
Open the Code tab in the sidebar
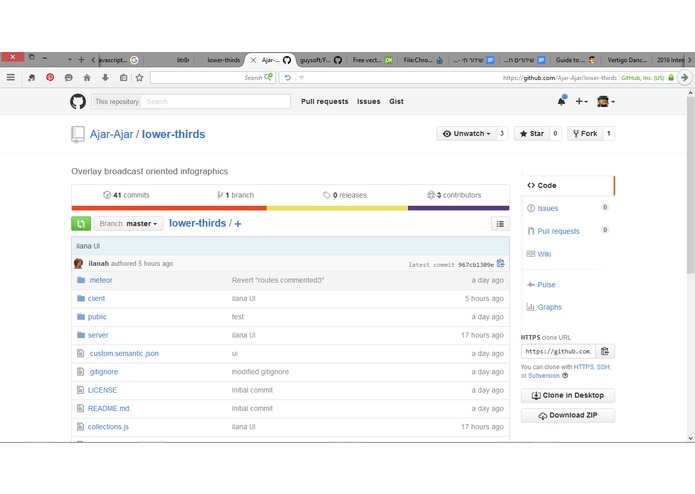[568, 185]
